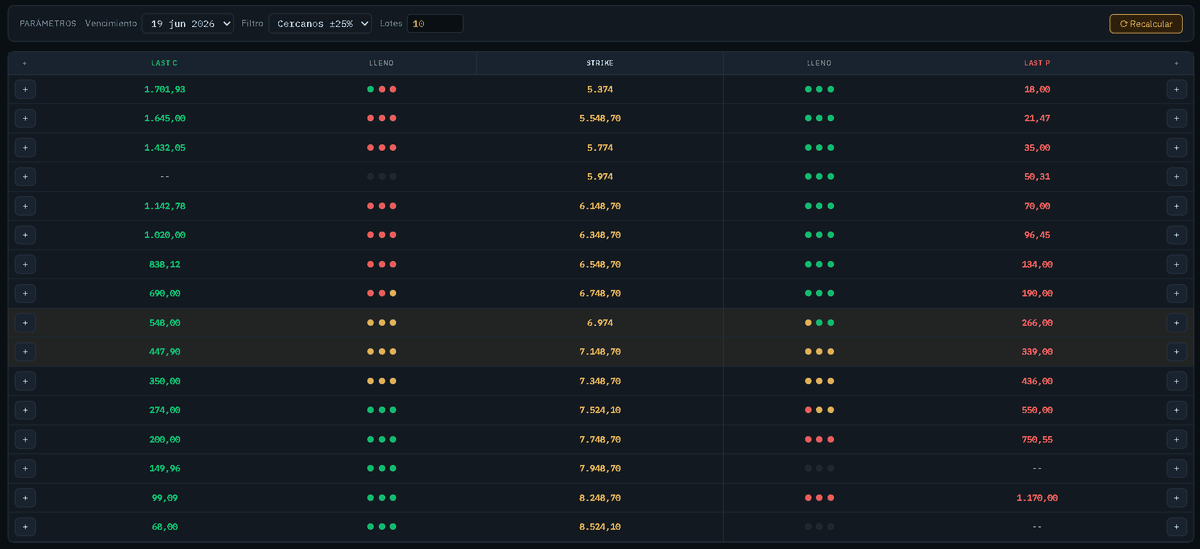Click right plus button in 7.524,10 strike row
The image size is (1200, 549).
click(1175, 410)
